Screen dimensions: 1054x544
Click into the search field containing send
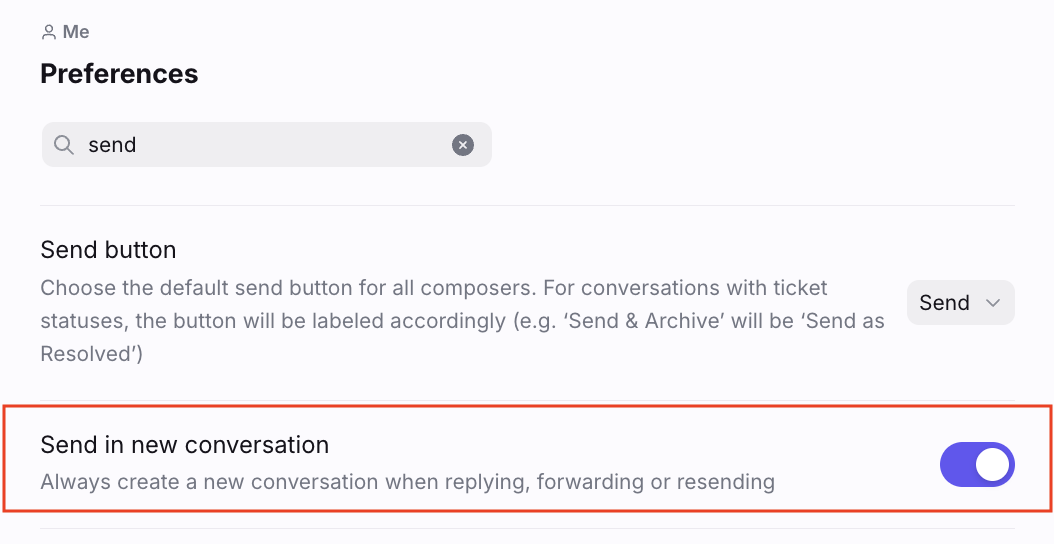[x=267, y=145]
